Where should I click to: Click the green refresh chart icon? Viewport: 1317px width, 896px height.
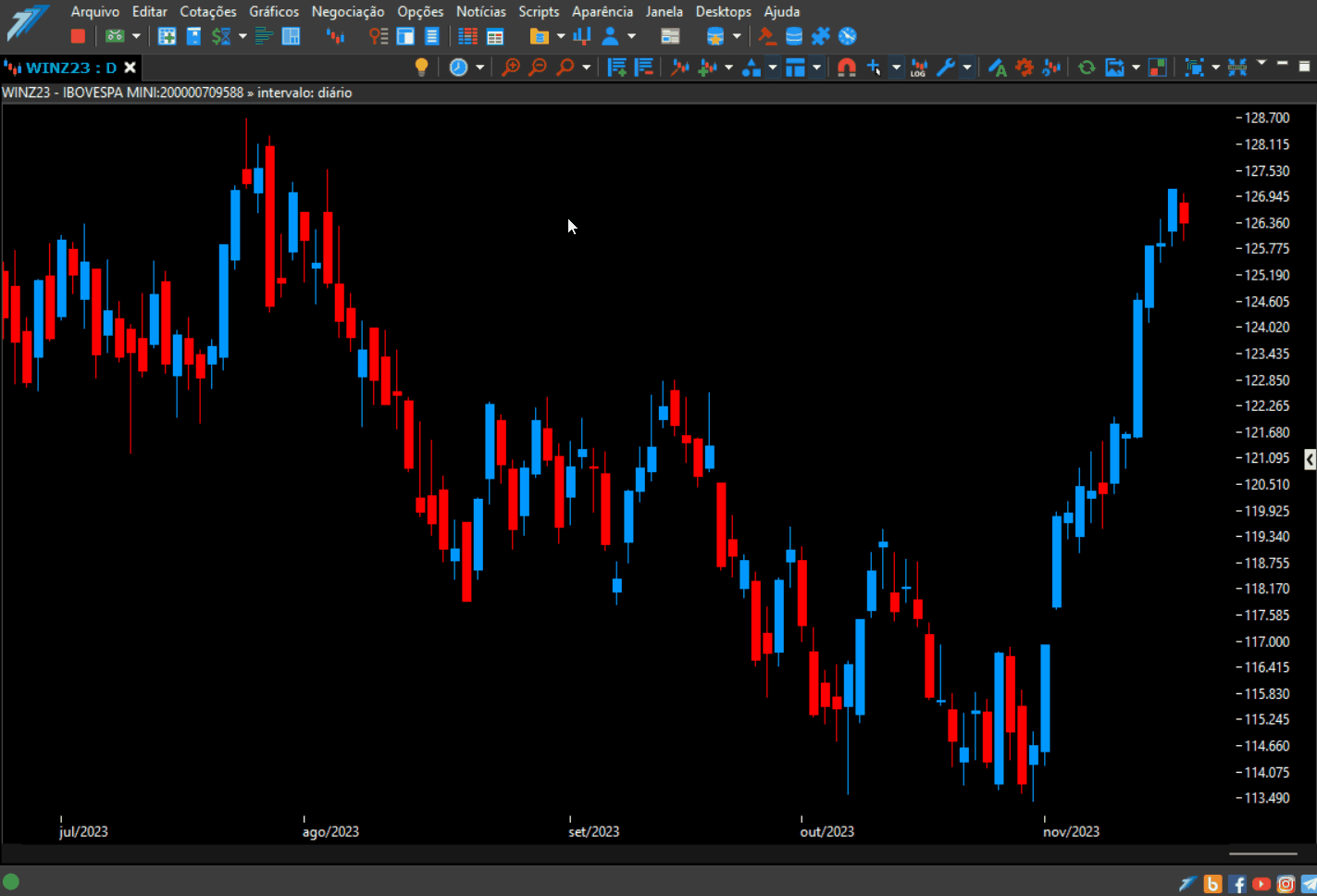click(x=1087, y=67)
